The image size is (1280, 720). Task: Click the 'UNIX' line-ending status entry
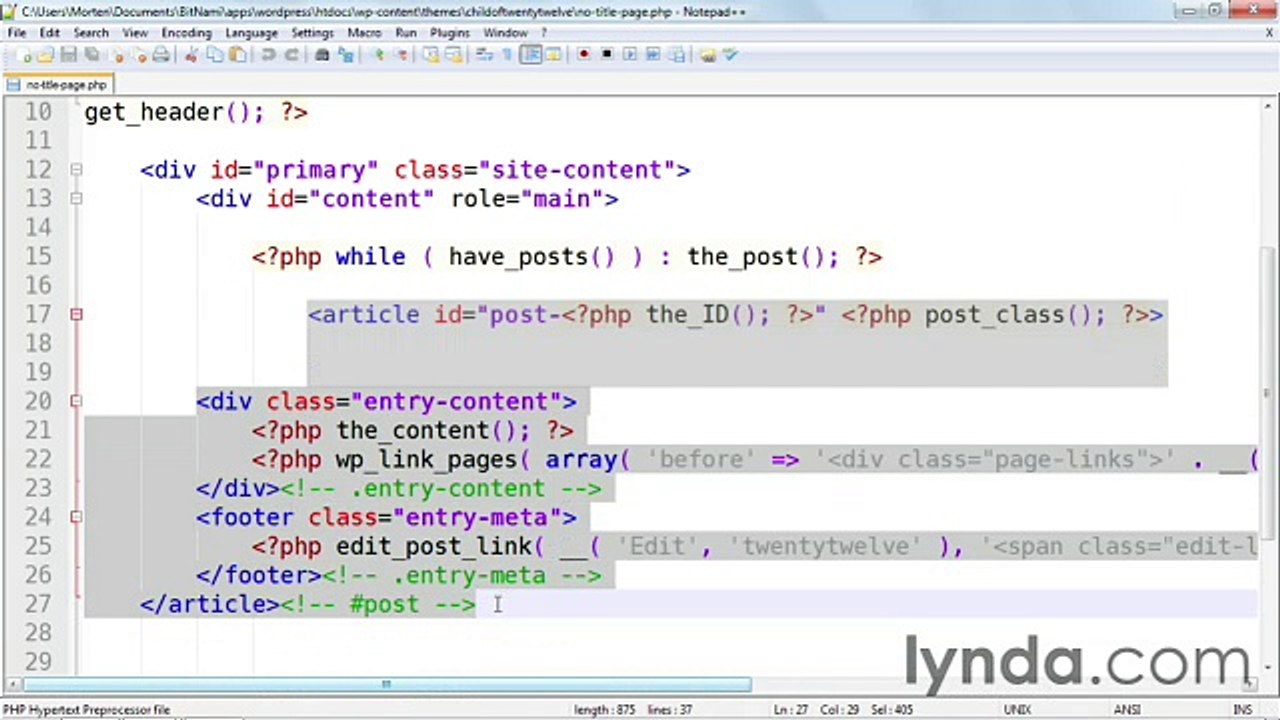(x=1017, y=710)
